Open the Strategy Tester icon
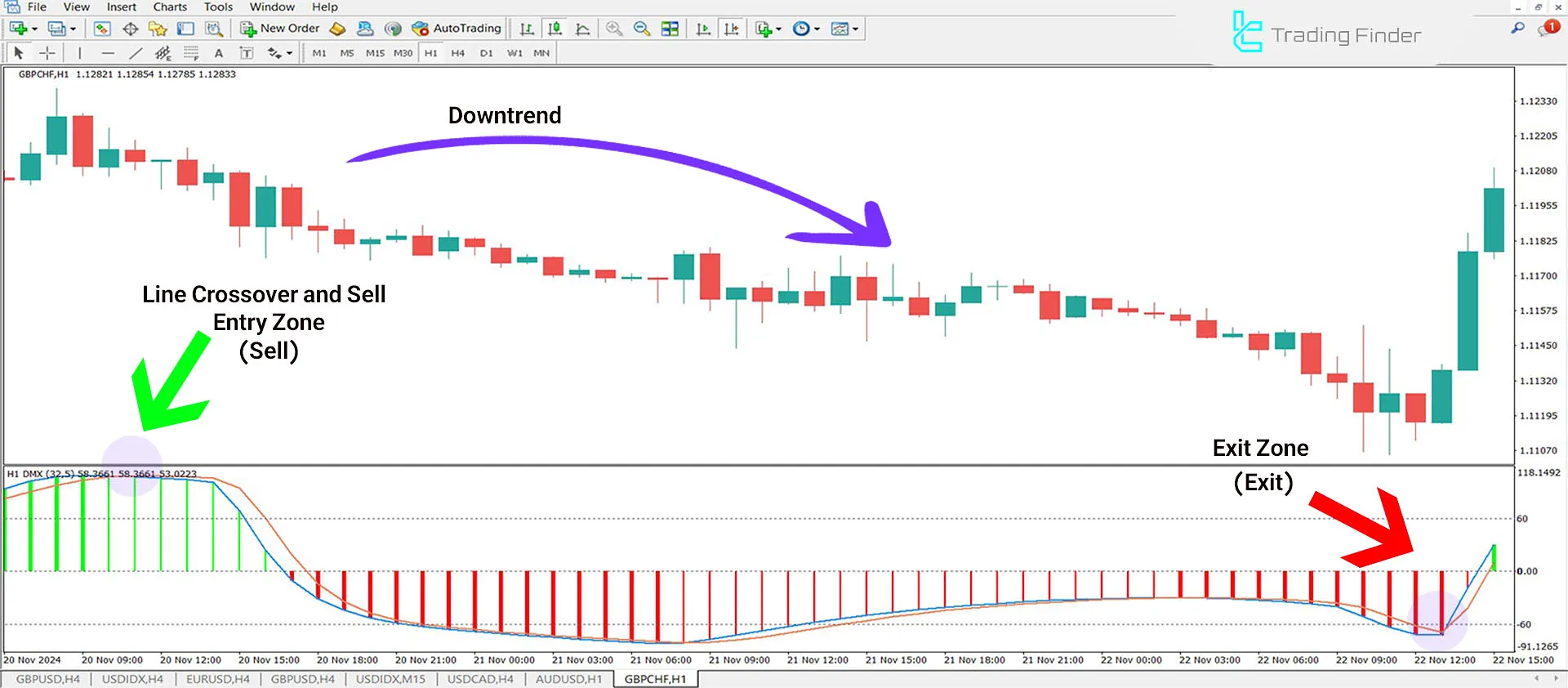 pyautogui.click(x=214, y=29)
